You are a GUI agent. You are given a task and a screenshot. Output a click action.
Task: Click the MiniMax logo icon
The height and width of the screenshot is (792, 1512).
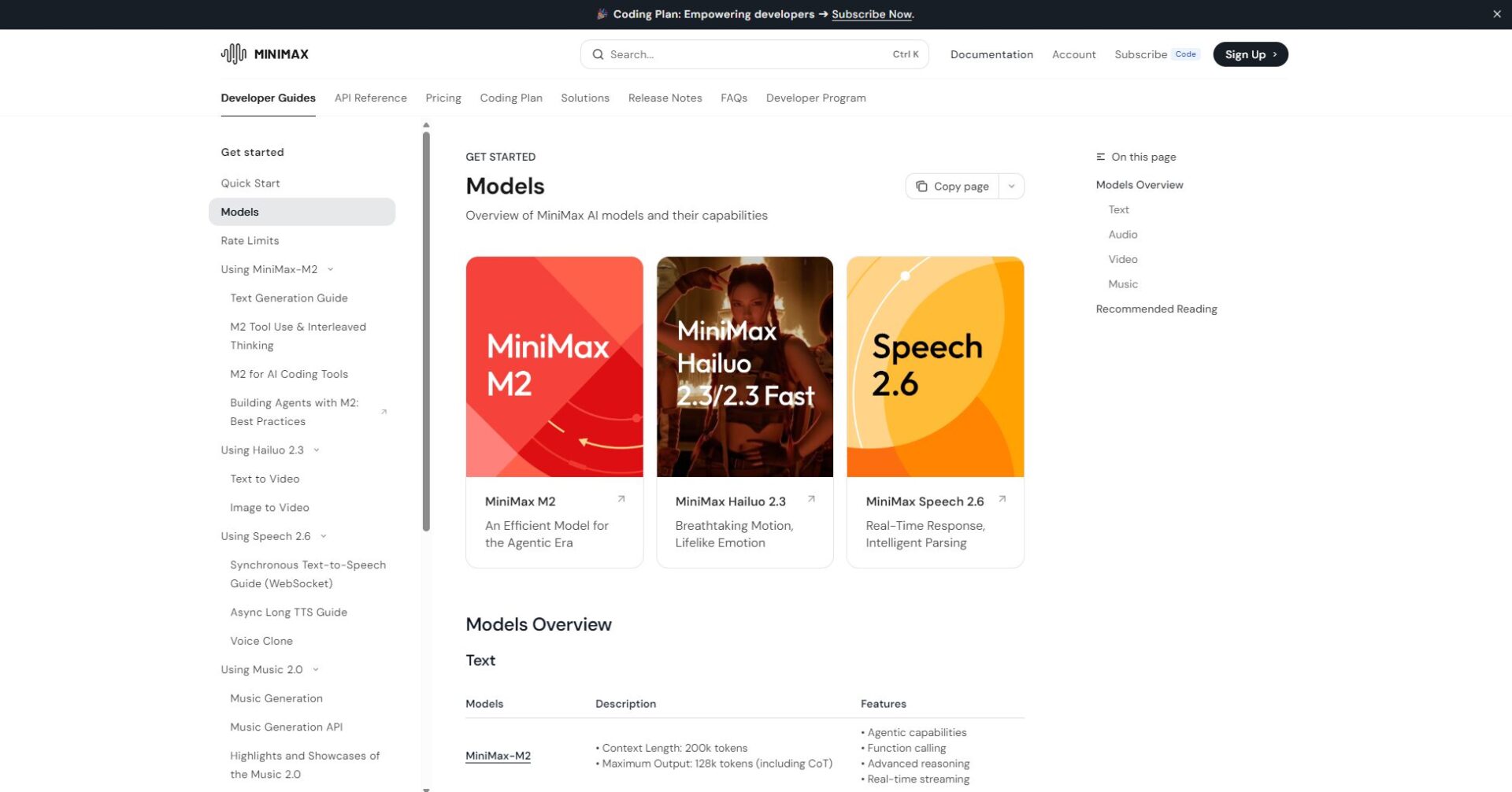pyautogui.click(x=233, y=54)
